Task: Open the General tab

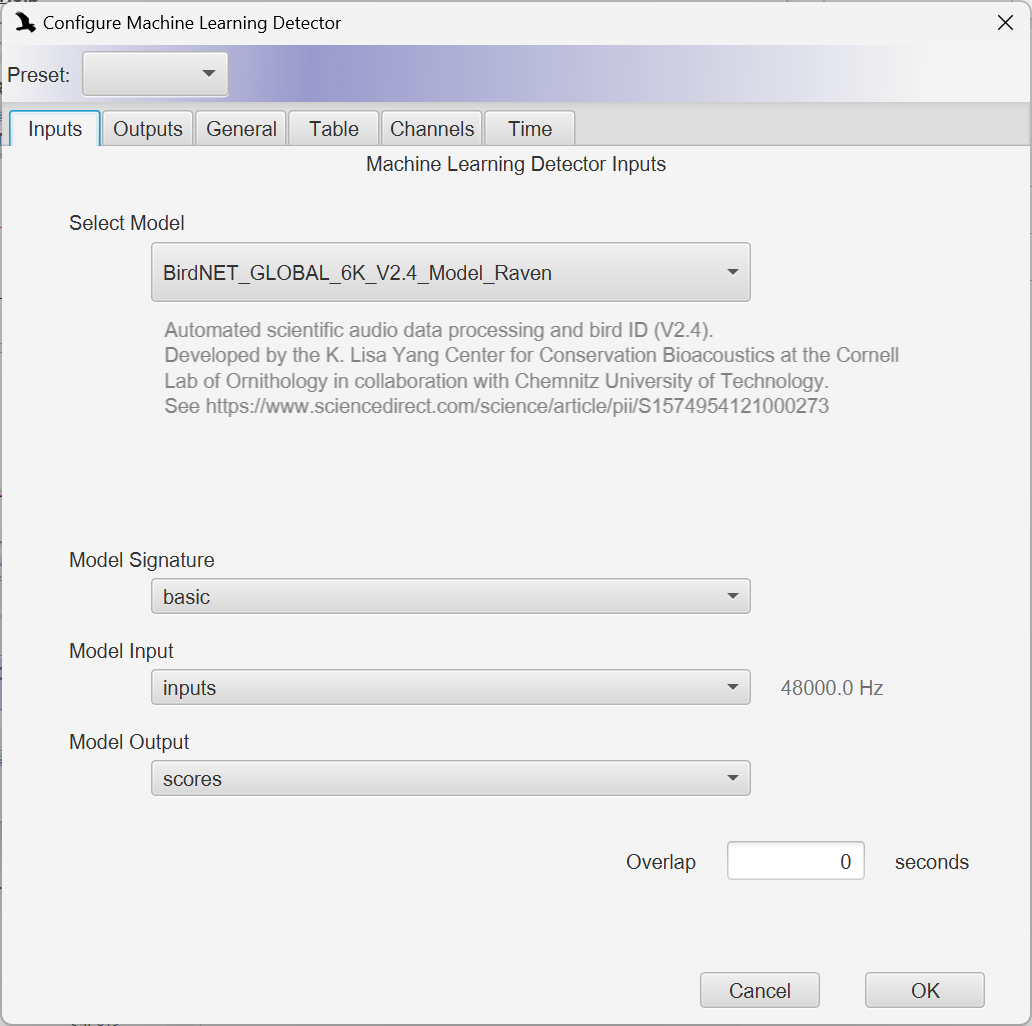Action: pyautogui.click(x=241, y=128)
